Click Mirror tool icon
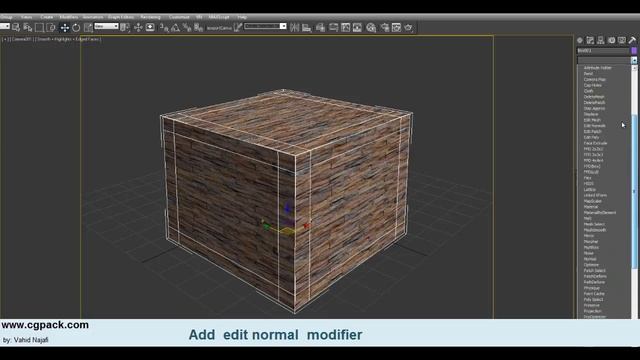 click(294, 27)
